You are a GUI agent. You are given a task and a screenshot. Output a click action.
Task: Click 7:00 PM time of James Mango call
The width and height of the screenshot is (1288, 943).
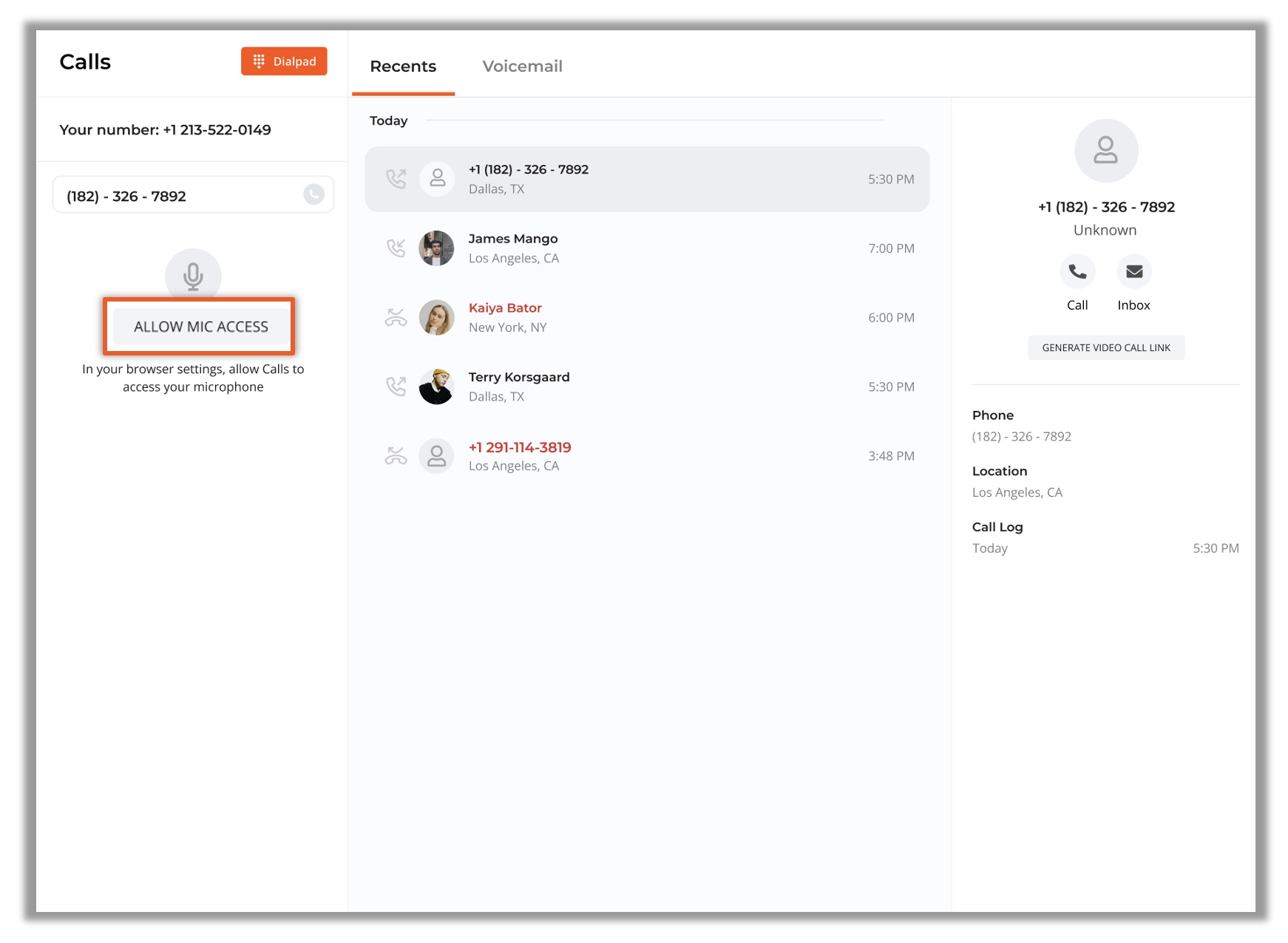(891, 248)
